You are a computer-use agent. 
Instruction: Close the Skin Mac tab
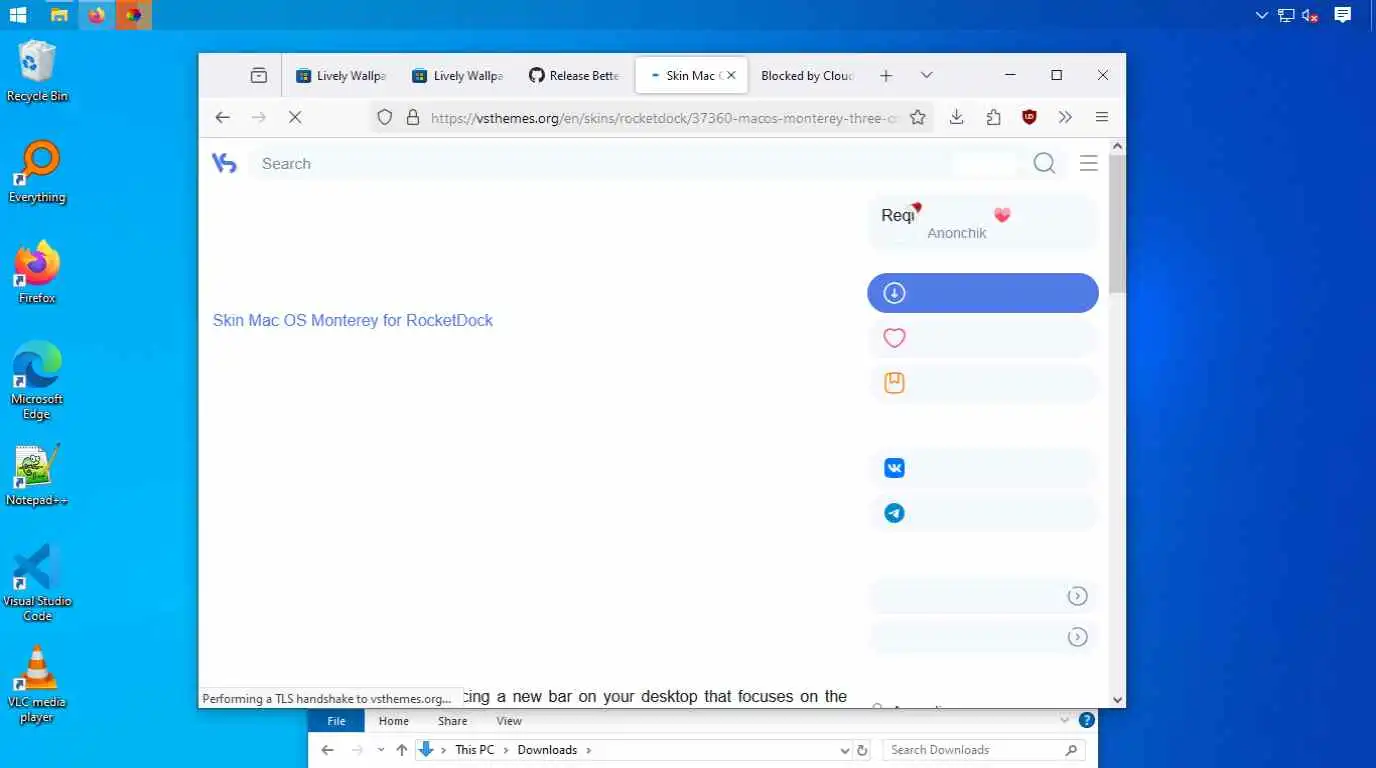[731, 75]
